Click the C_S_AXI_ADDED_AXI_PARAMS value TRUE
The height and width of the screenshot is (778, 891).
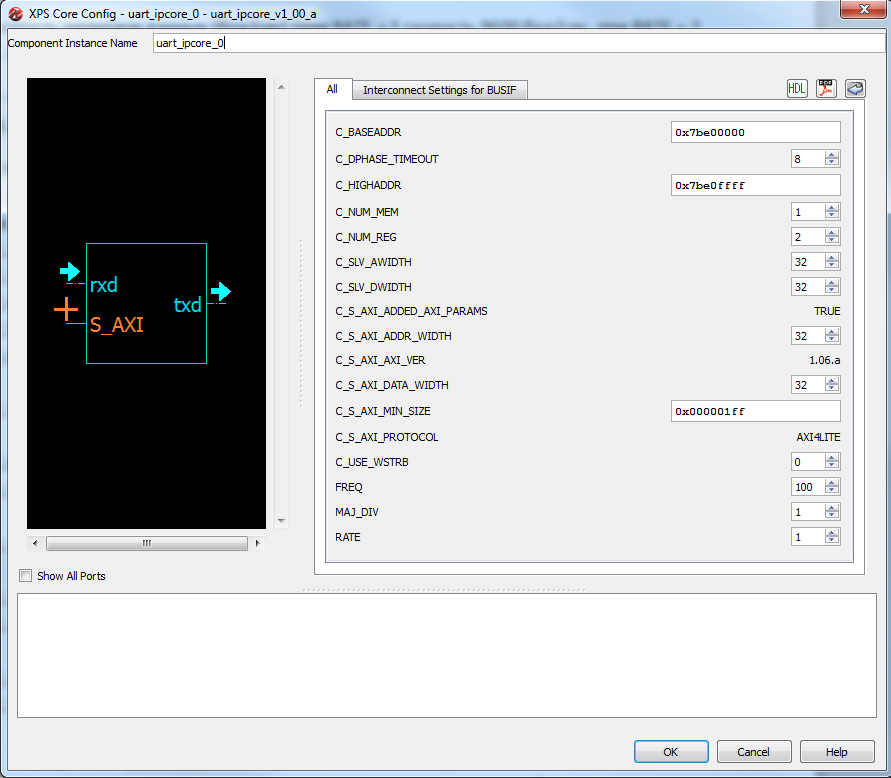[827, 311]
